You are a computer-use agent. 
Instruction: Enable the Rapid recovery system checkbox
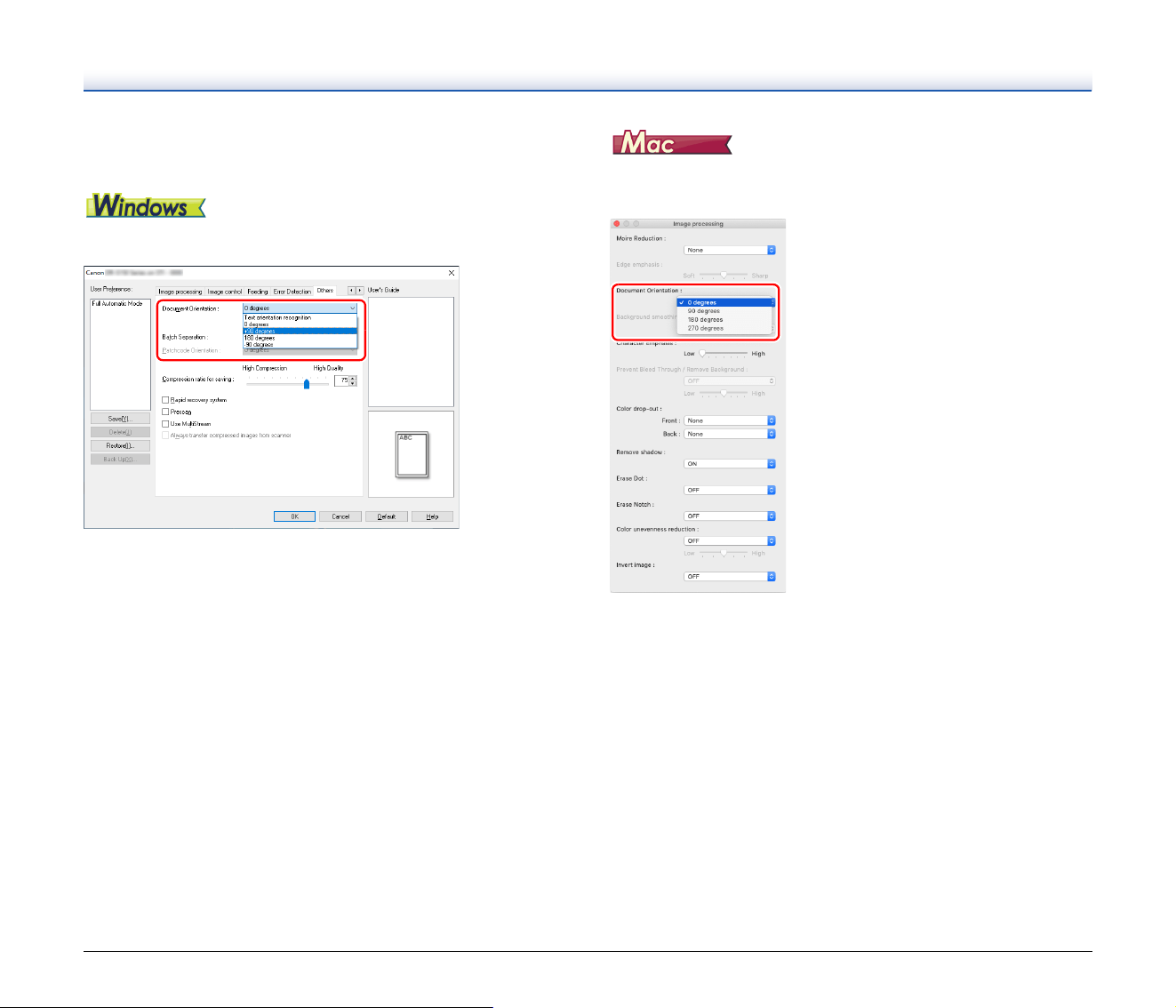[165, 400]
